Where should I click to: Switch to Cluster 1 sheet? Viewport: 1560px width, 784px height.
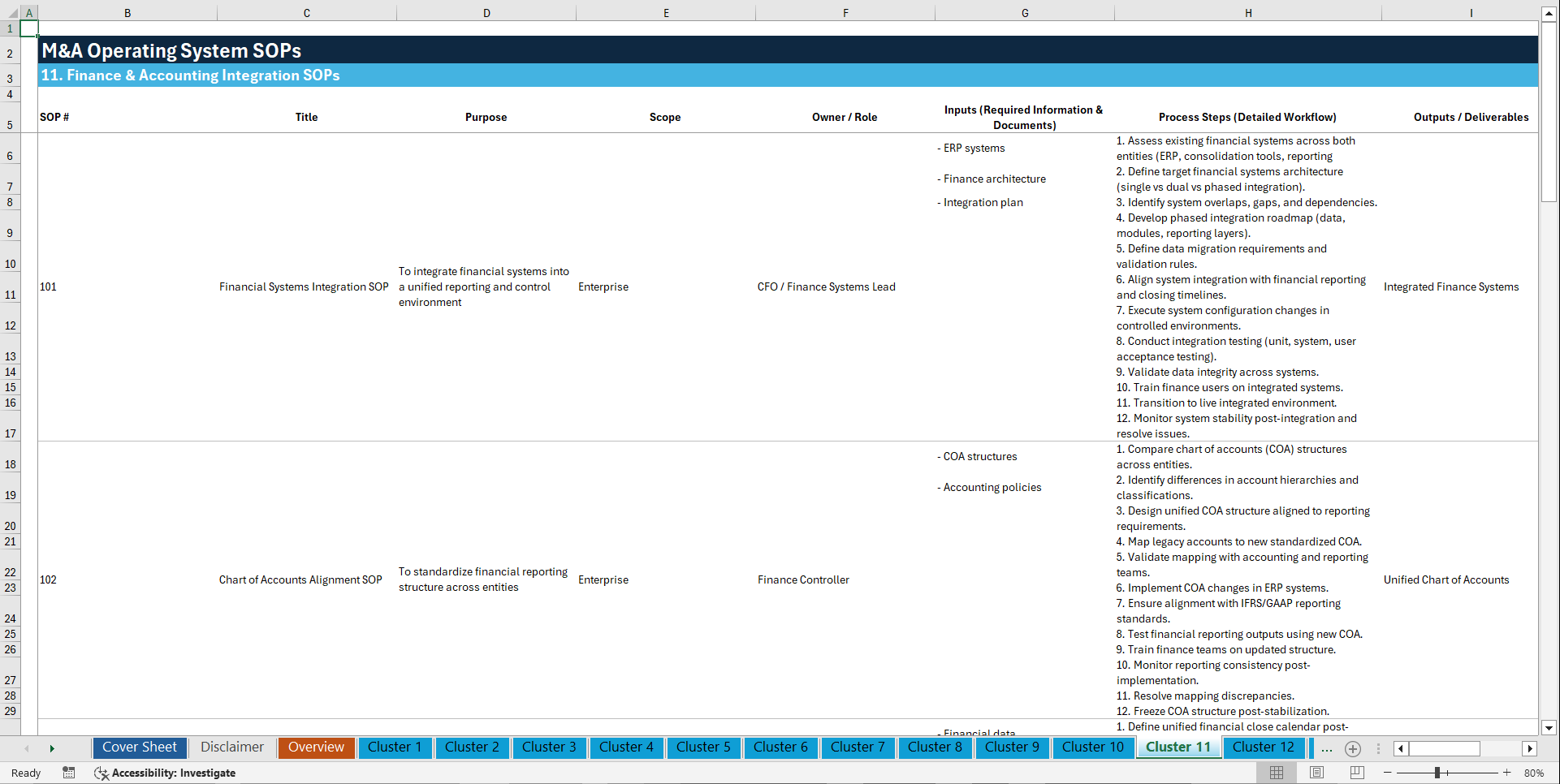pyautogui.click(x=395, y=747)
